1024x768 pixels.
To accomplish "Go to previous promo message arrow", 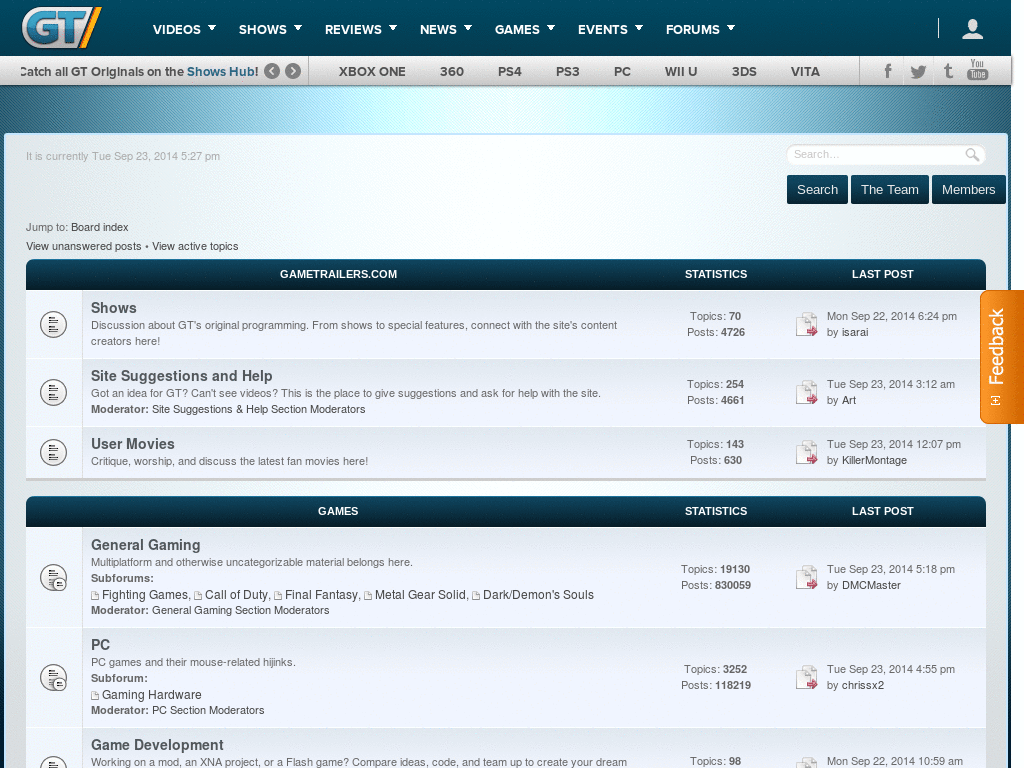I will pyautogui.click(x=272, y=71).
